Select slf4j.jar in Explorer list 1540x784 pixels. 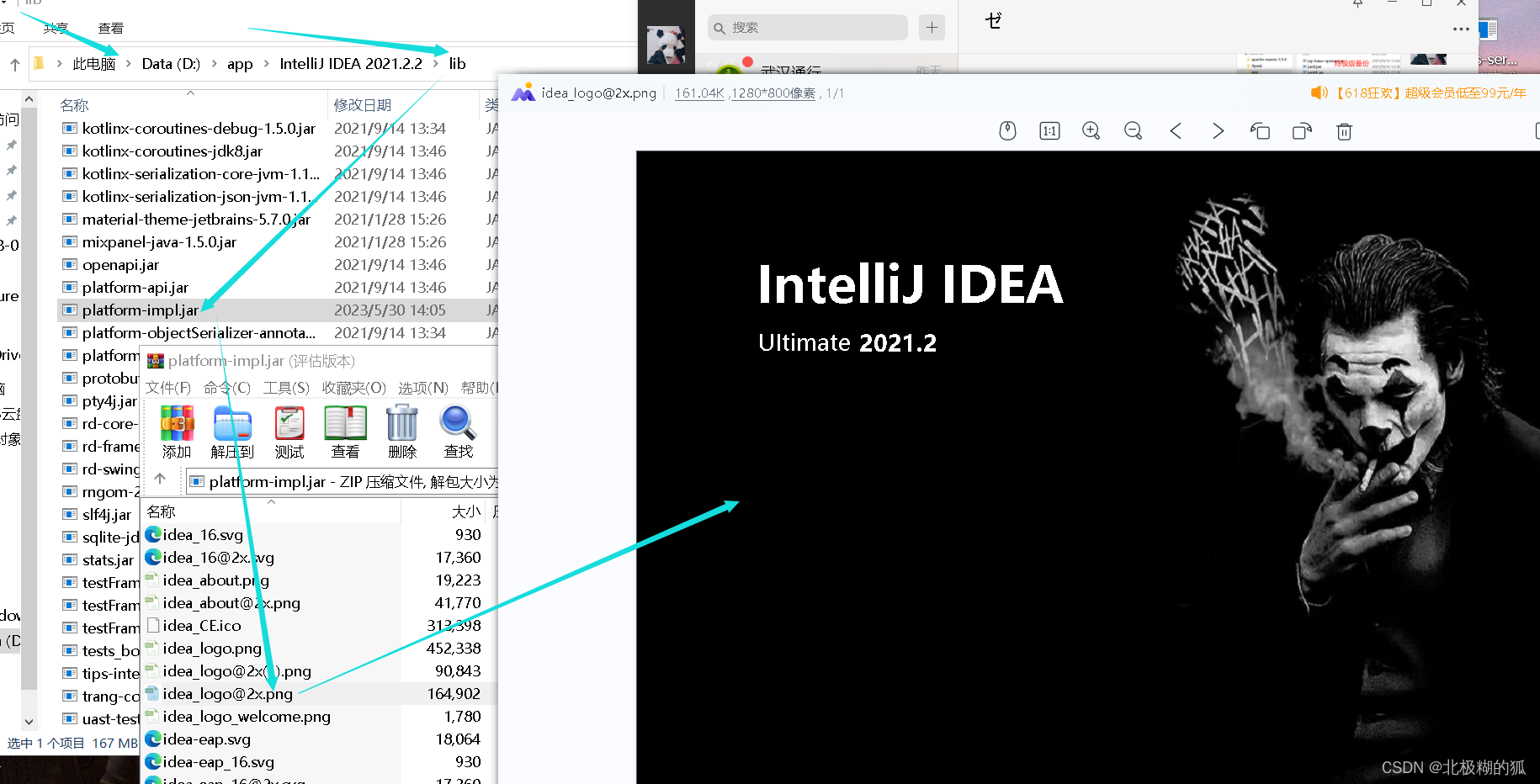tap(107, 515)
